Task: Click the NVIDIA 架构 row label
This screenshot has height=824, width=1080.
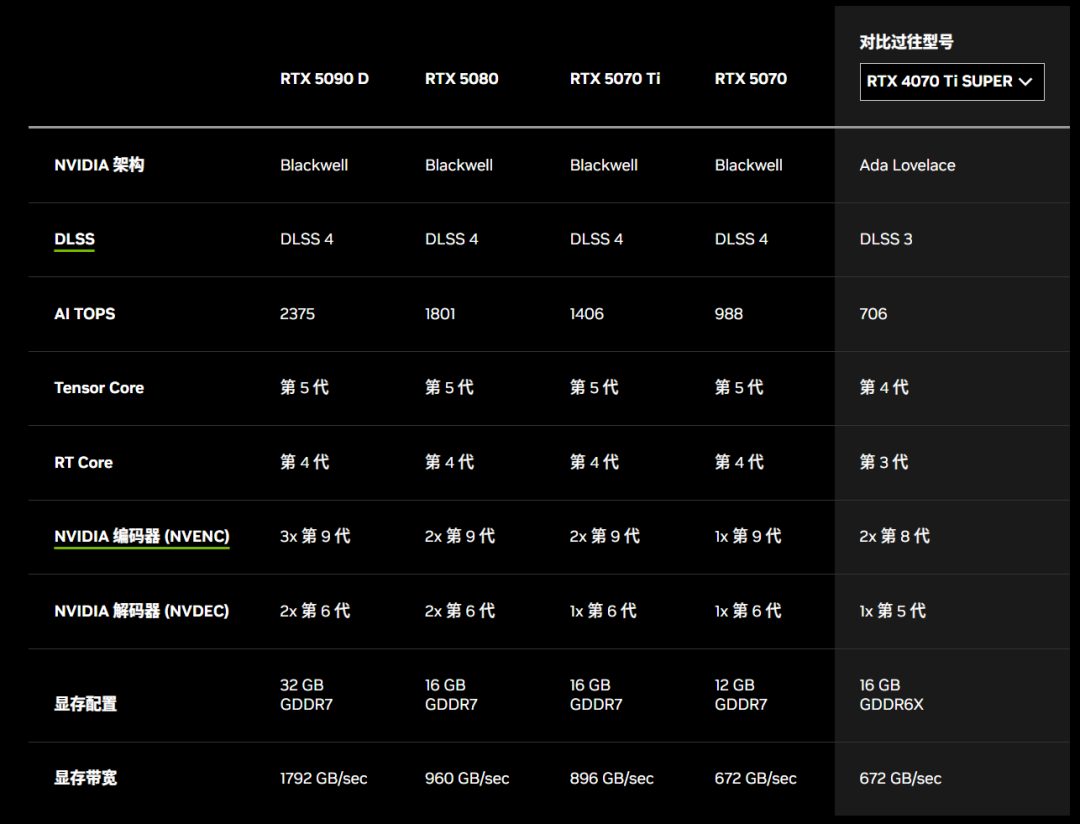Action: point(99,165)
